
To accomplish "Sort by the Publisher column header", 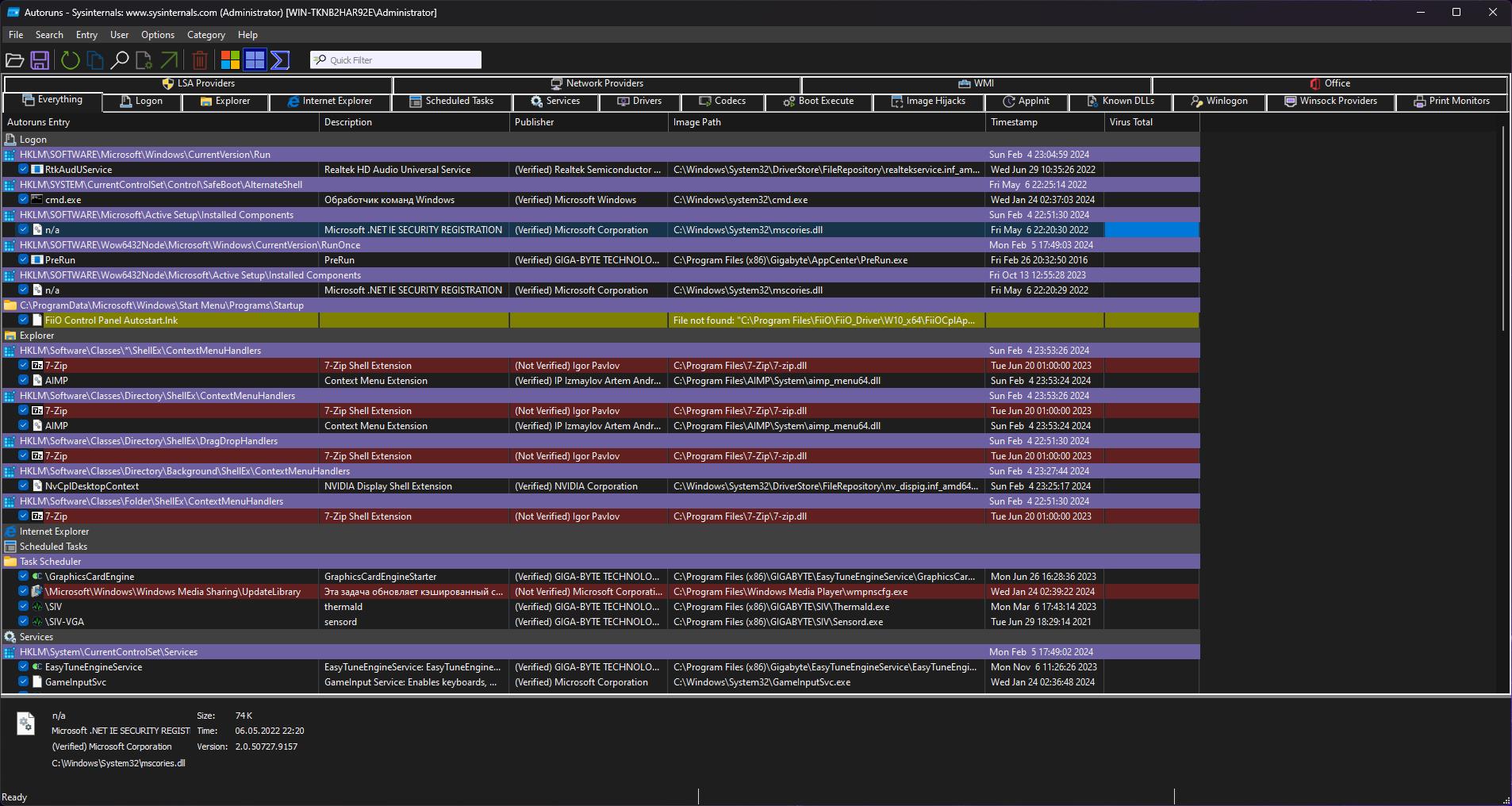I will point(589,122).
